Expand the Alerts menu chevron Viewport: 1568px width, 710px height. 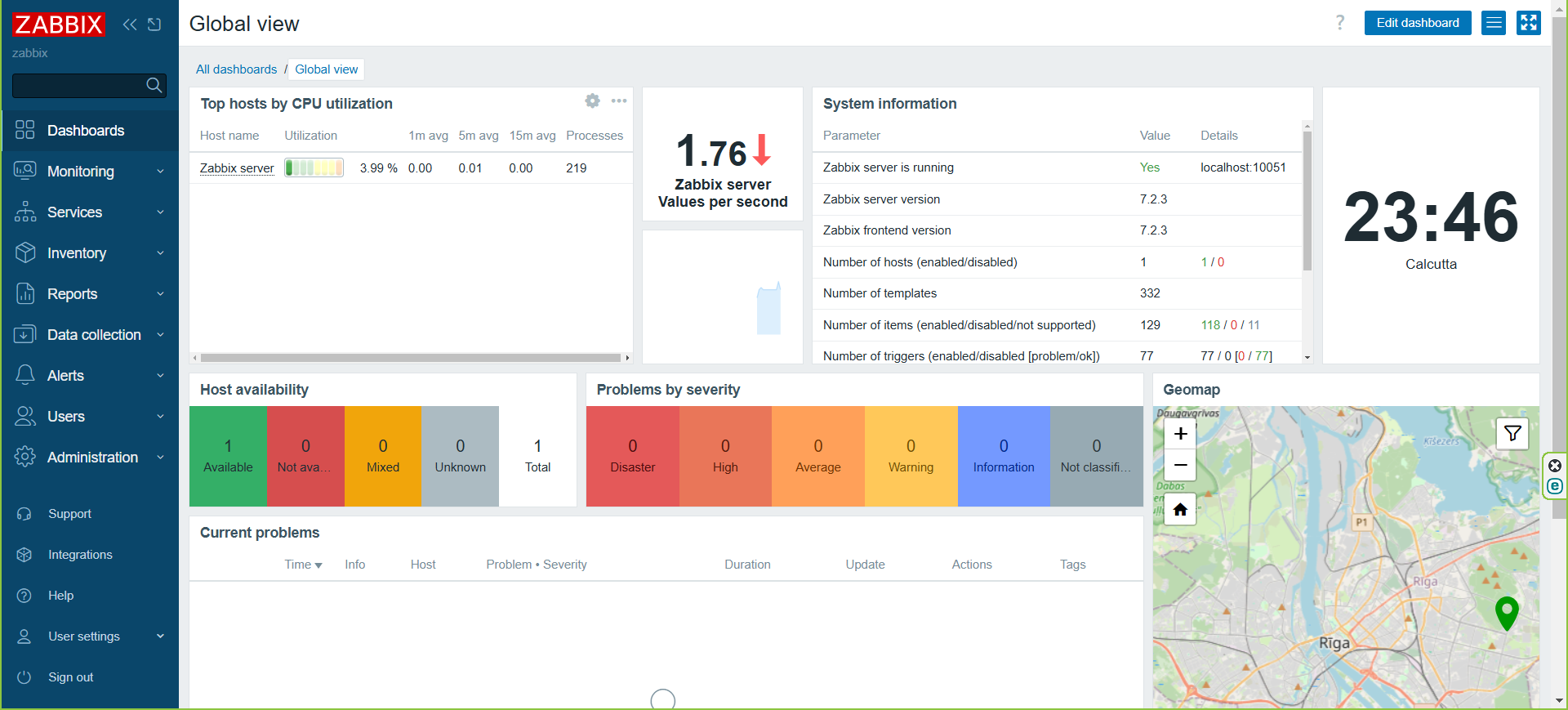160,376
